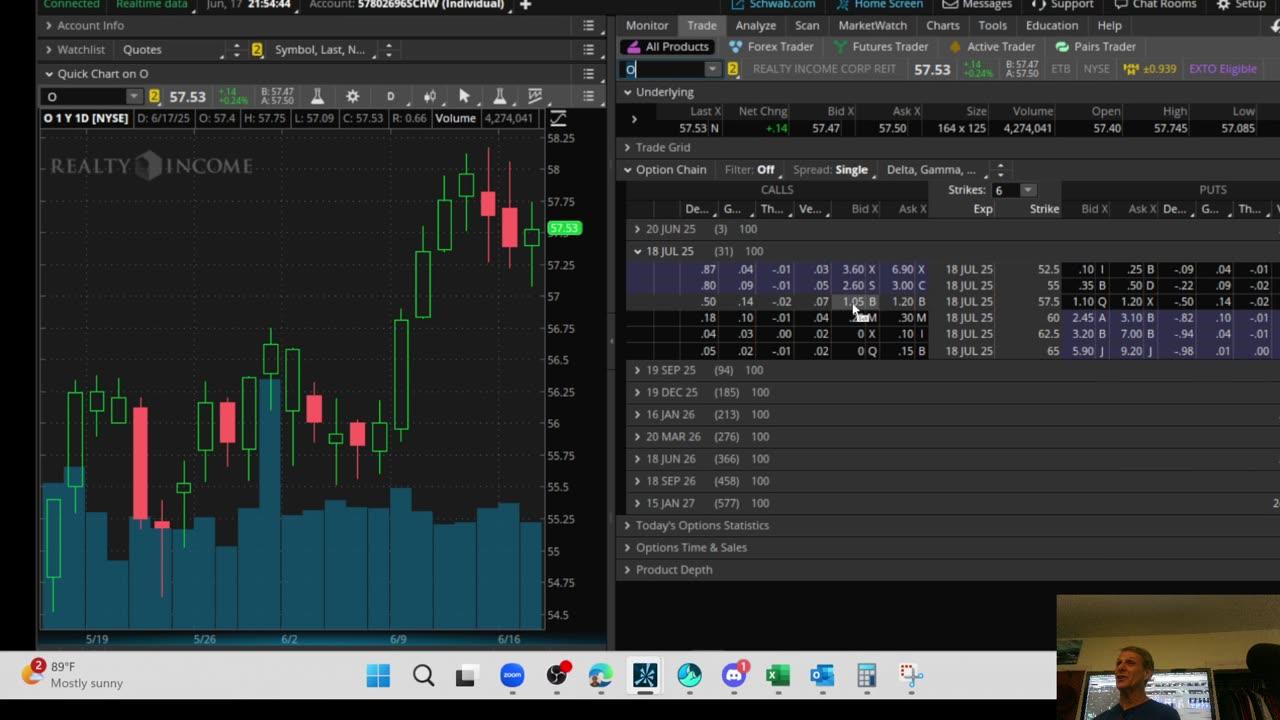Viewport: 1280px width, 720px height.
Task: Click in the trade symbol input field
Action: coord(664,69)
